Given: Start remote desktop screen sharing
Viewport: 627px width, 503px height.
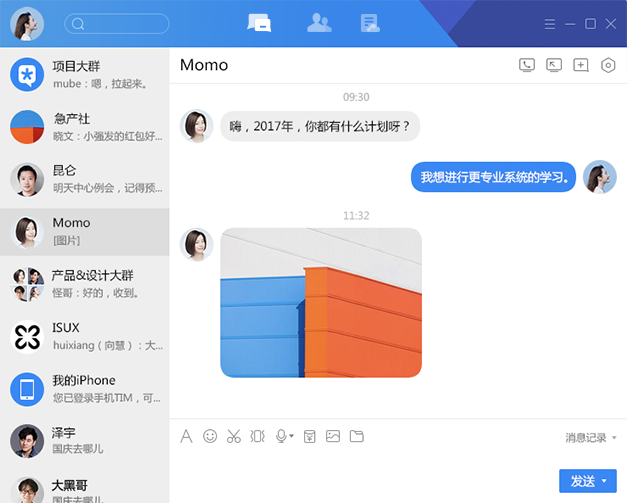Looking at the screenshot, I should (x=554, y=65).
